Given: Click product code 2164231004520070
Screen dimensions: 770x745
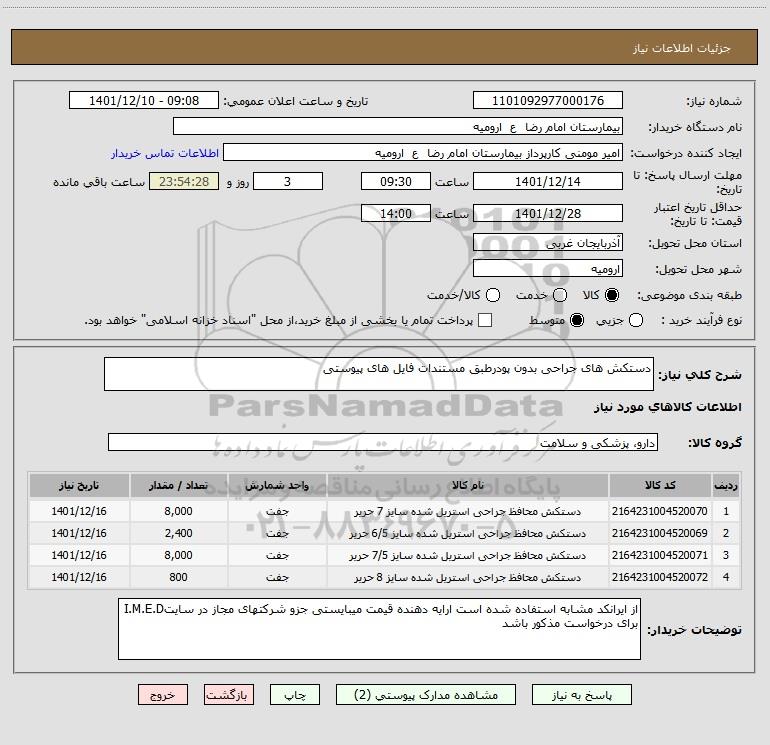Looking at the screenshot, I should pyautogui.click(x=660, y=511).
